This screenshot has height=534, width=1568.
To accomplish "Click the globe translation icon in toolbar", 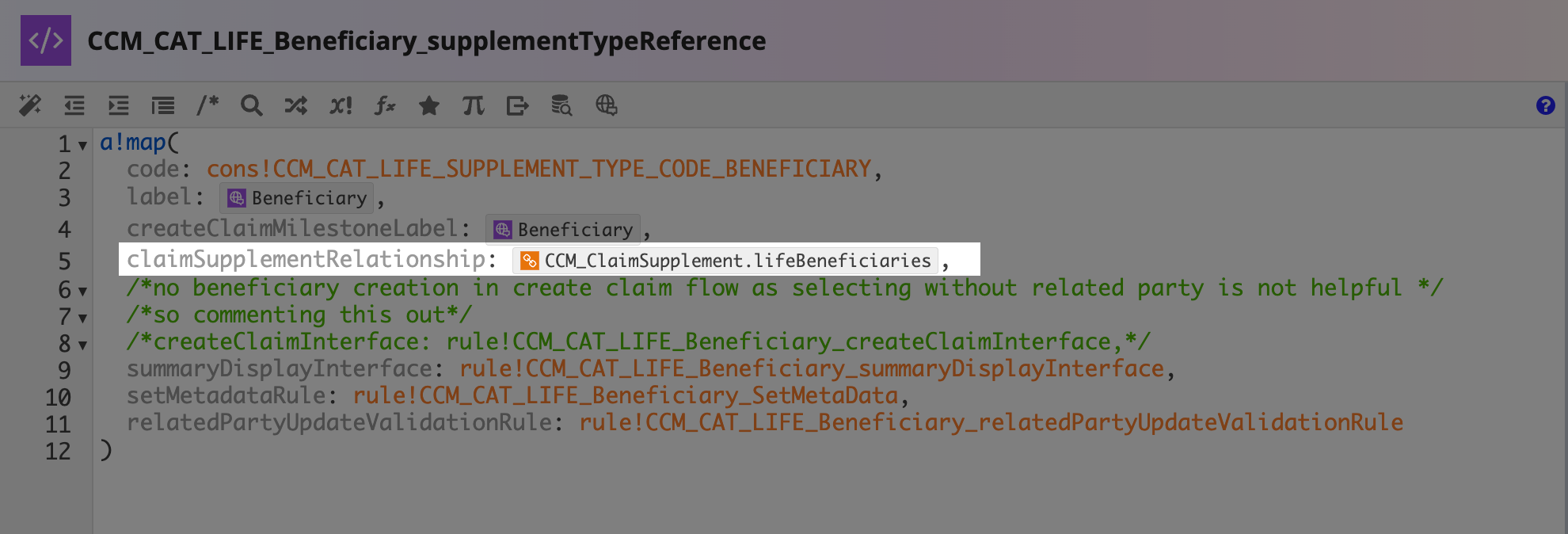I will 607,105.
